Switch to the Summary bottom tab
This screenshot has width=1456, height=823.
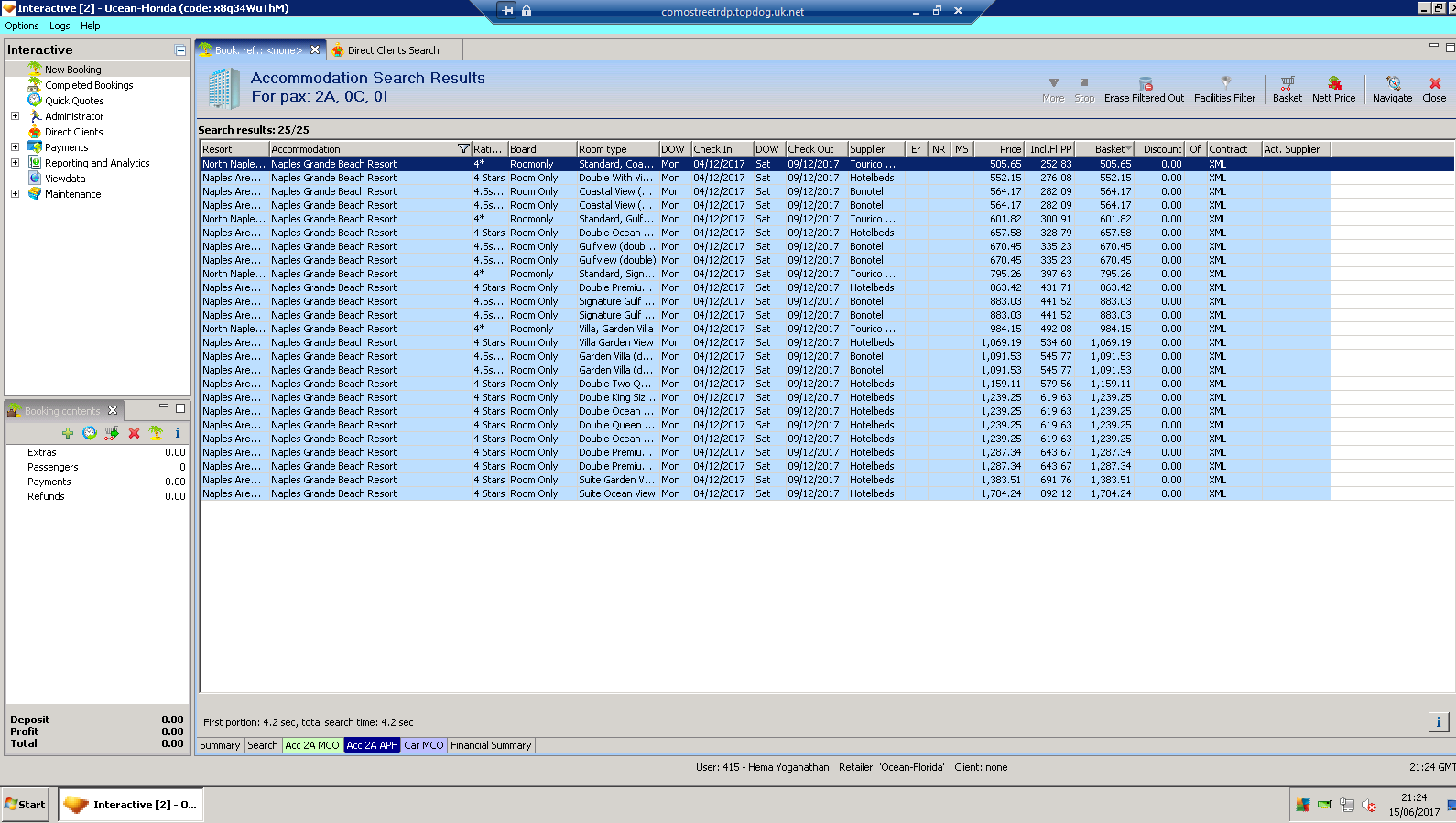pyautogui.click(x=220, y=746)
